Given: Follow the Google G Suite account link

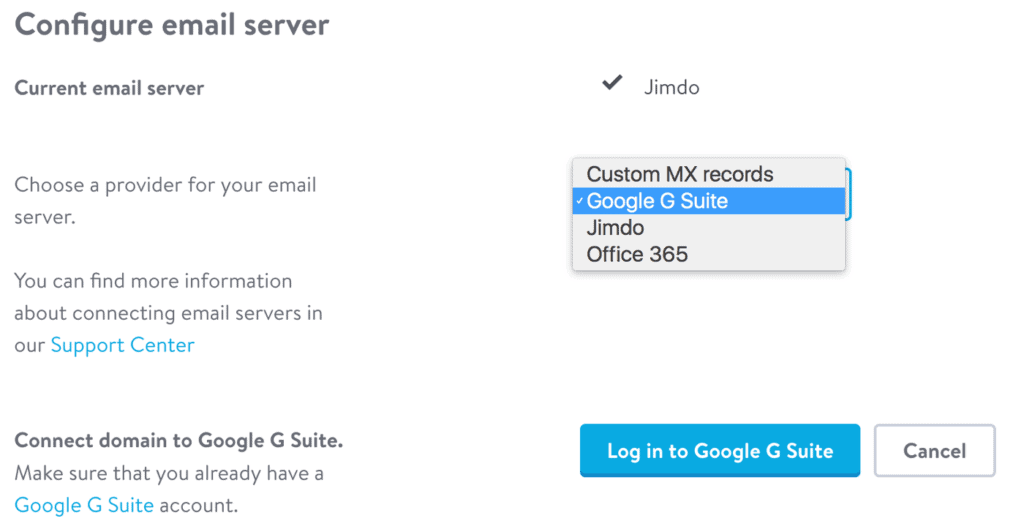Looking at the screenshot, I should click(84, 505).
